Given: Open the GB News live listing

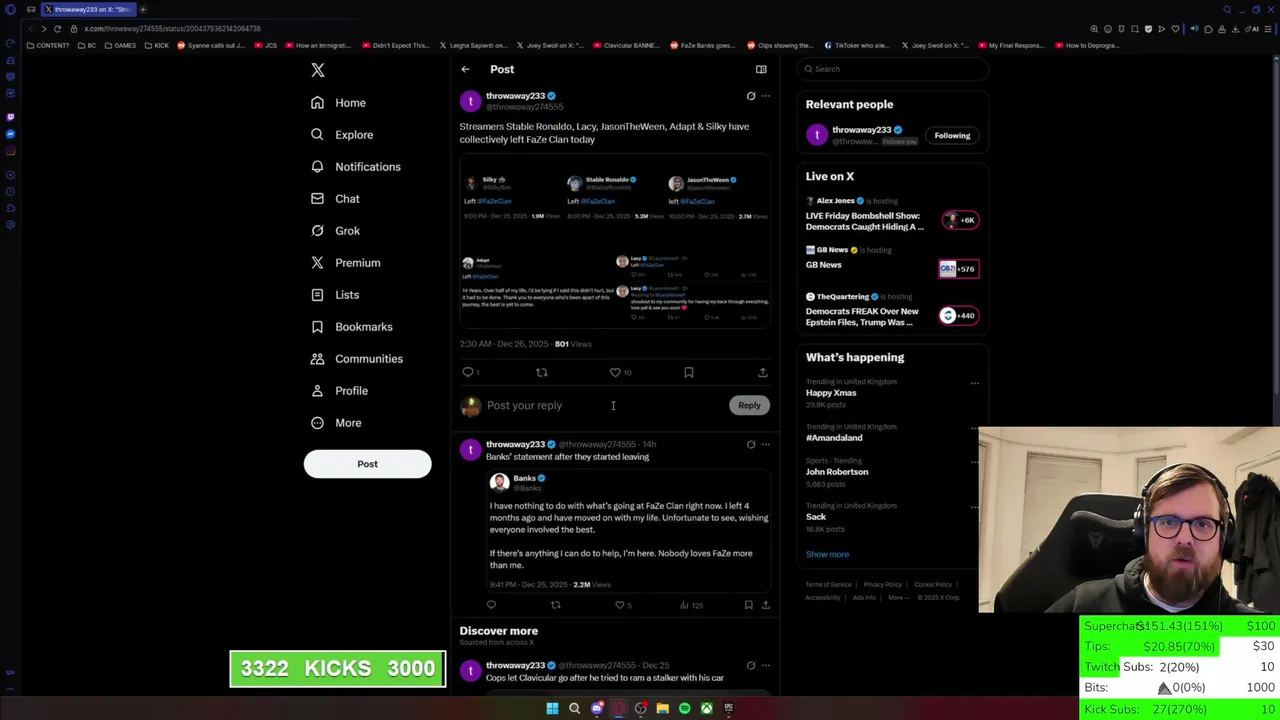Looking at the screenshot, I should 893,262.
